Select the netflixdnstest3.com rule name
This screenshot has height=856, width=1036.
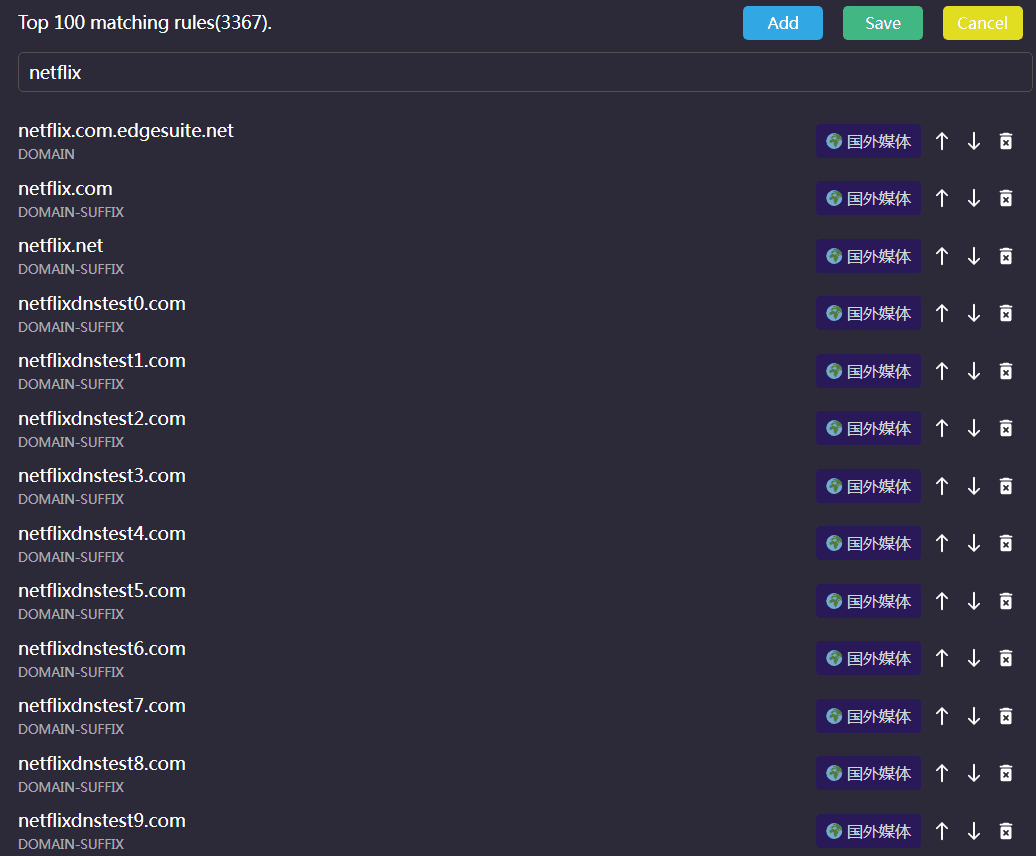pyautogui.click(x=102, y=476)
